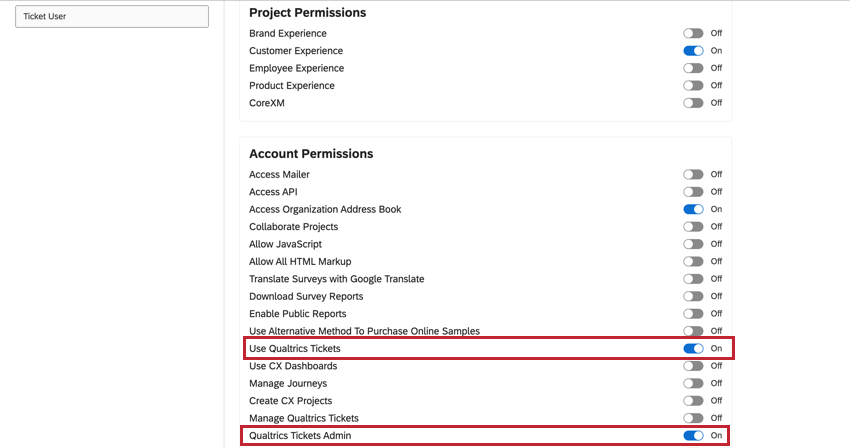Click the Ticket User input field

pos(112,17)
